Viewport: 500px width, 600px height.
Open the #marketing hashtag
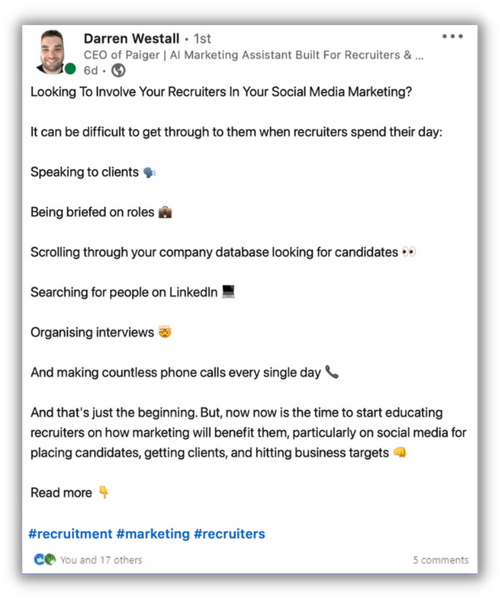(153, 533)
